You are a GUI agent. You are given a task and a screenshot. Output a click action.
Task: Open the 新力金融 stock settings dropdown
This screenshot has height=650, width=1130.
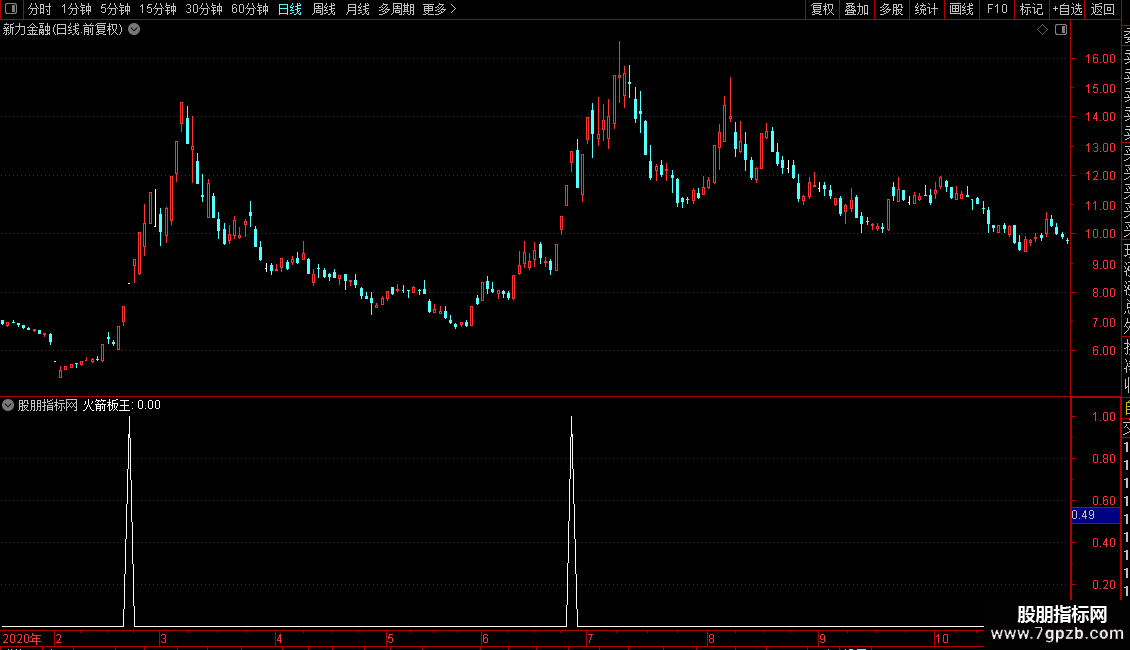tap(134, 30)
